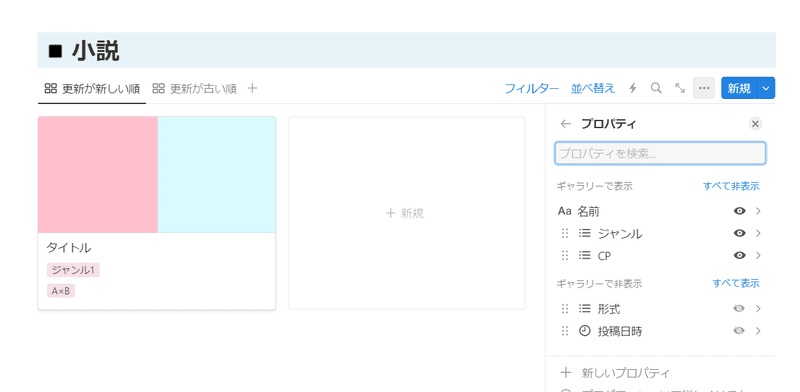
Task: Click the plus icon for 新しいプロパティ
Action: pyautogui.click(x=565, y=372)
